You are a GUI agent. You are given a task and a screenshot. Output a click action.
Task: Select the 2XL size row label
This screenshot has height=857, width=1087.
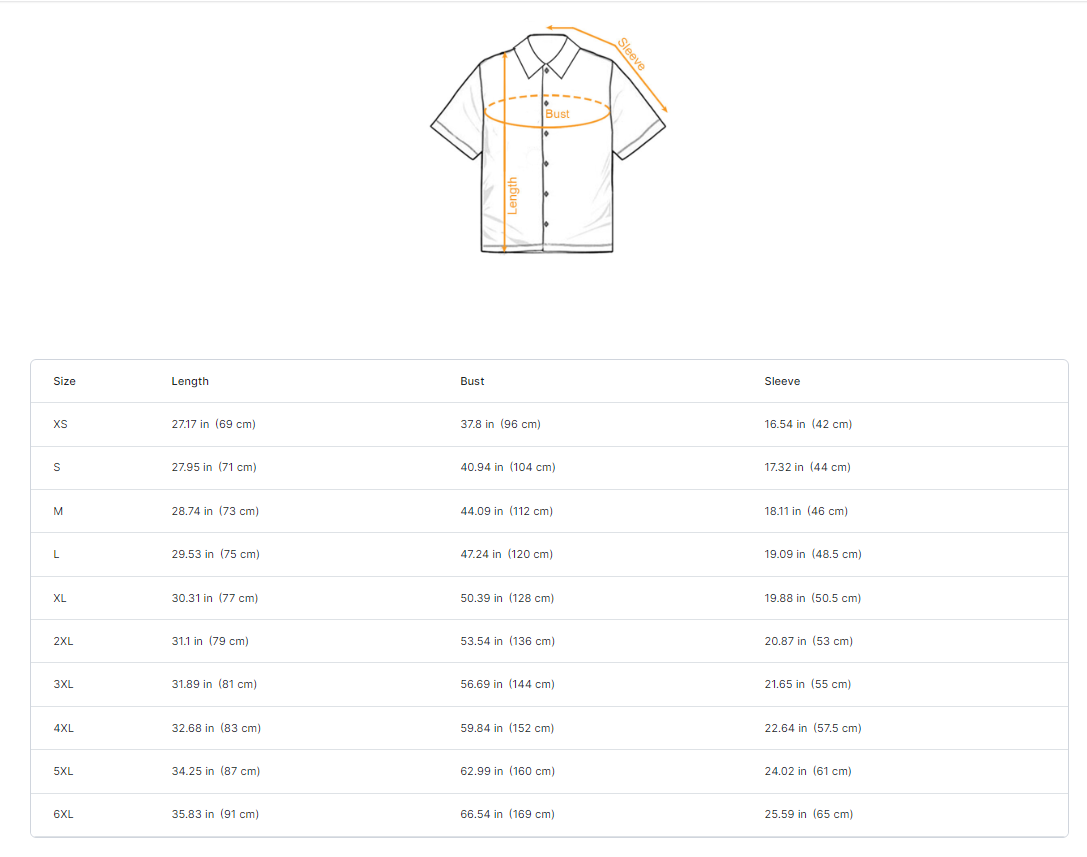pos(63,641)
